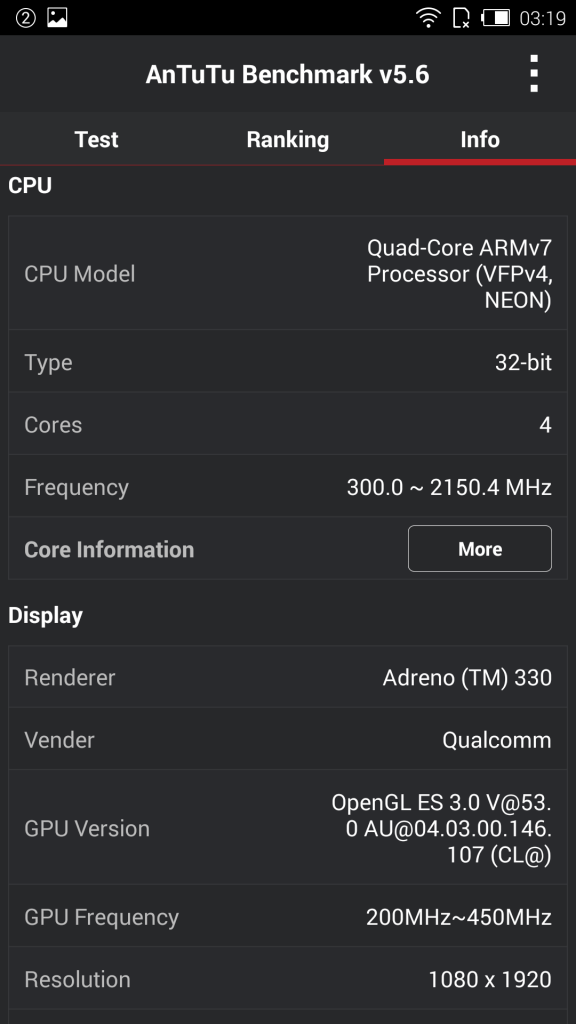Tap the no-SIM card status icon
Viewport: 576px width, 1024px height.
(x=461, y=18)
